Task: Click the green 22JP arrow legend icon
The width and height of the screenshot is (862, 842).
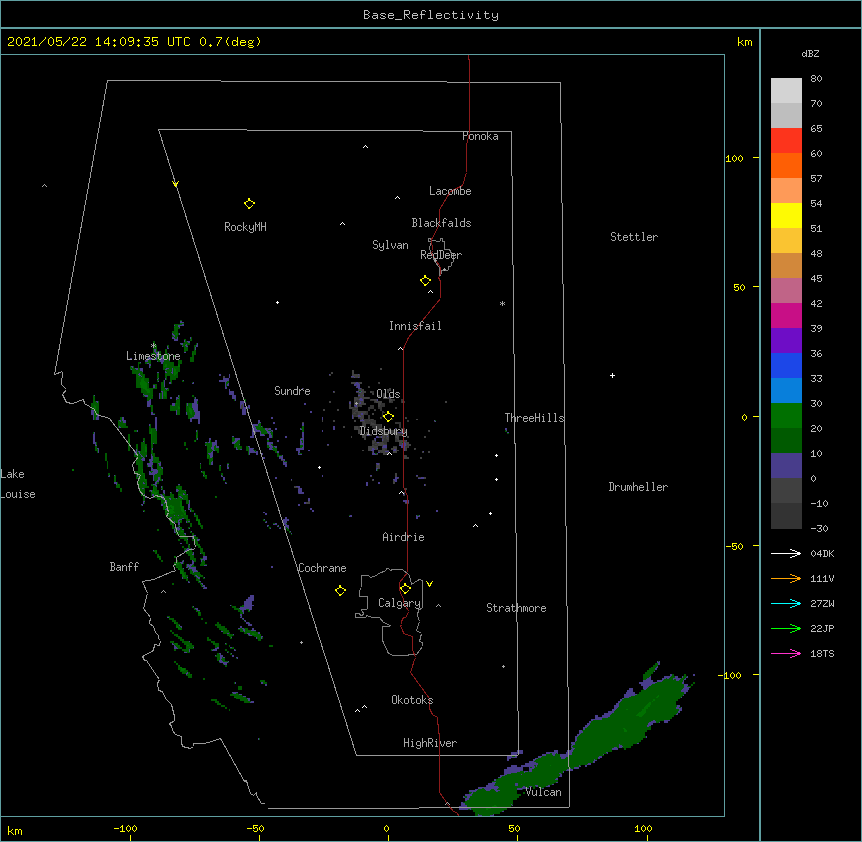Action: click(x=786, y=628)
